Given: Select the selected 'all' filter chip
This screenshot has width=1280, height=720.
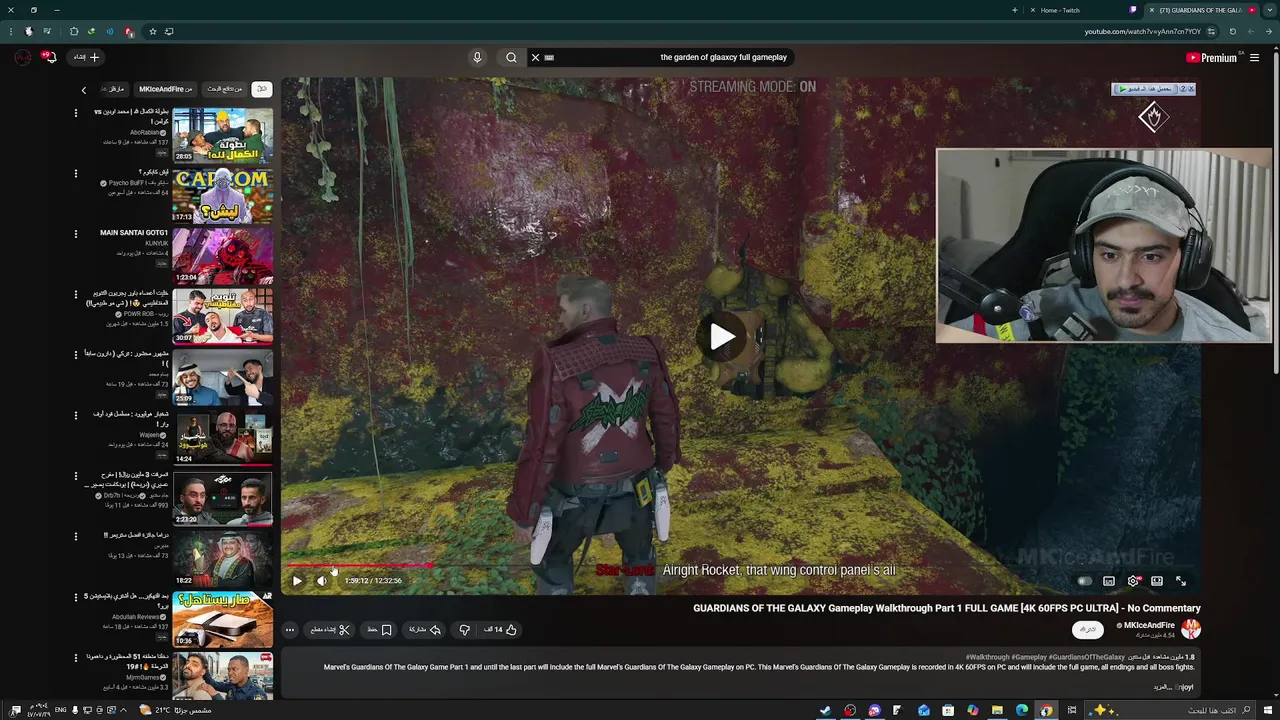Looking at the screenshot, I should (262, 89).
